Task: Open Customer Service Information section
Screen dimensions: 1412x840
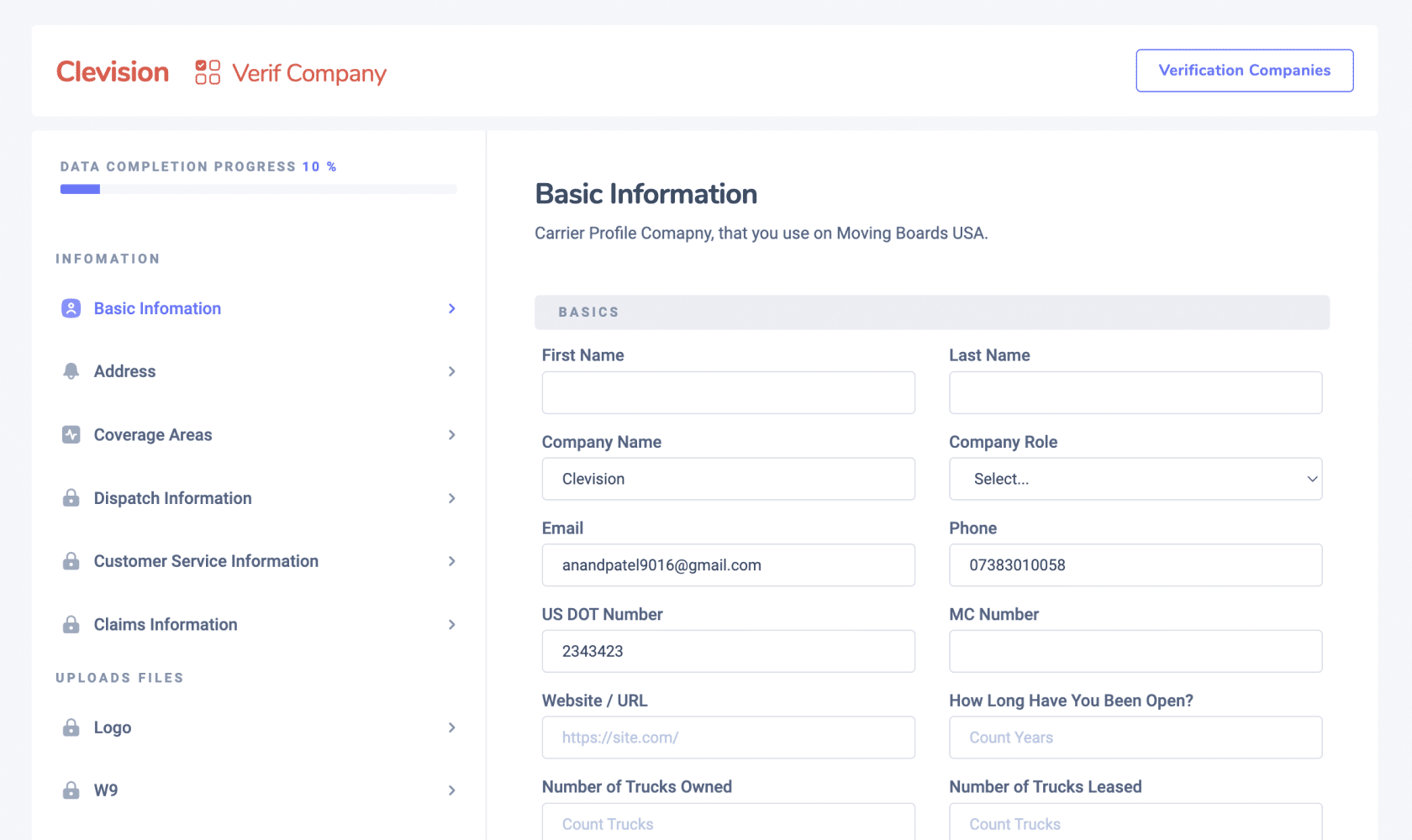Action: click(259, 561)
